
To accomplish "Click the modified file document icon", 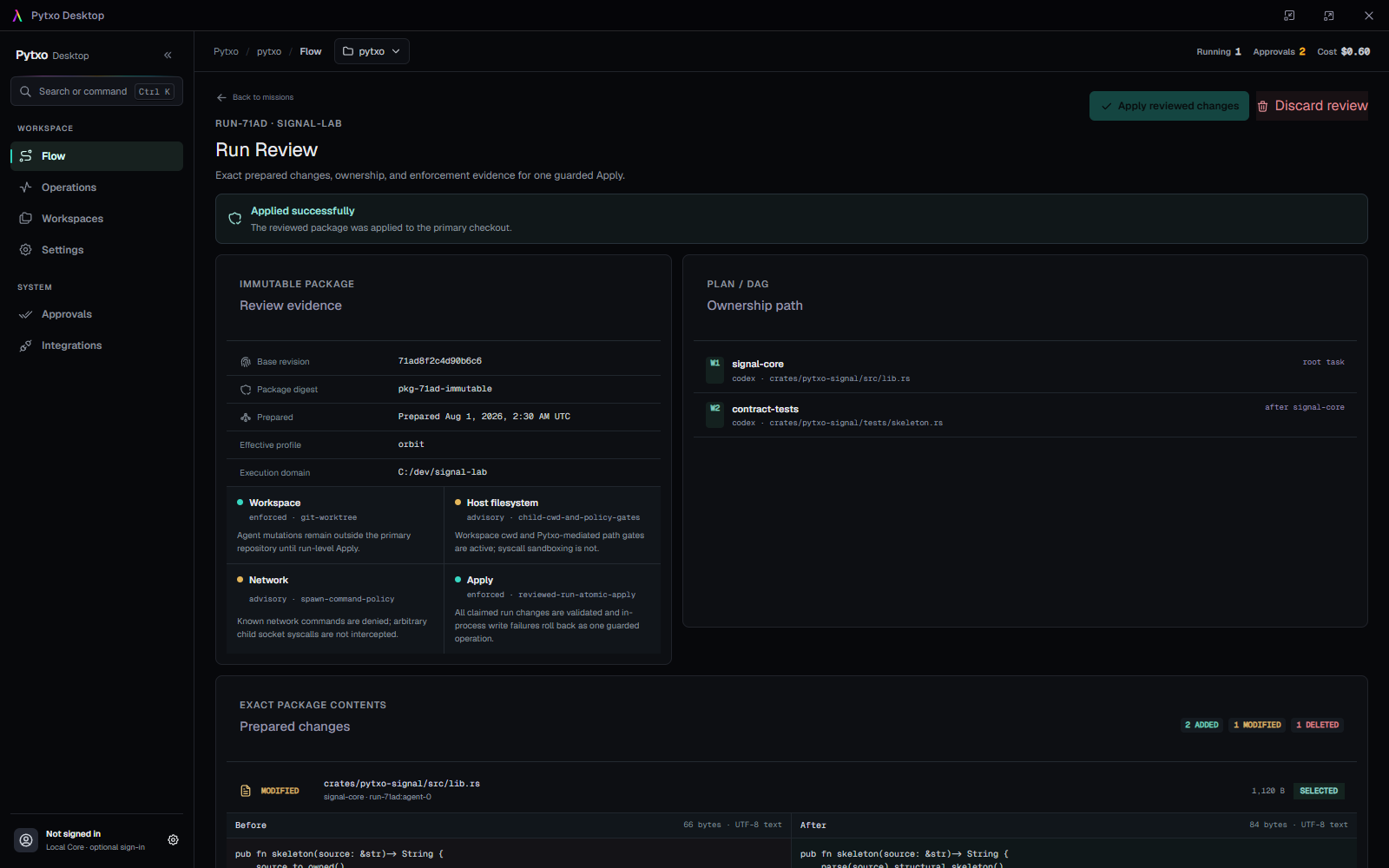I will pyautogui.click(x=246, y=791).
